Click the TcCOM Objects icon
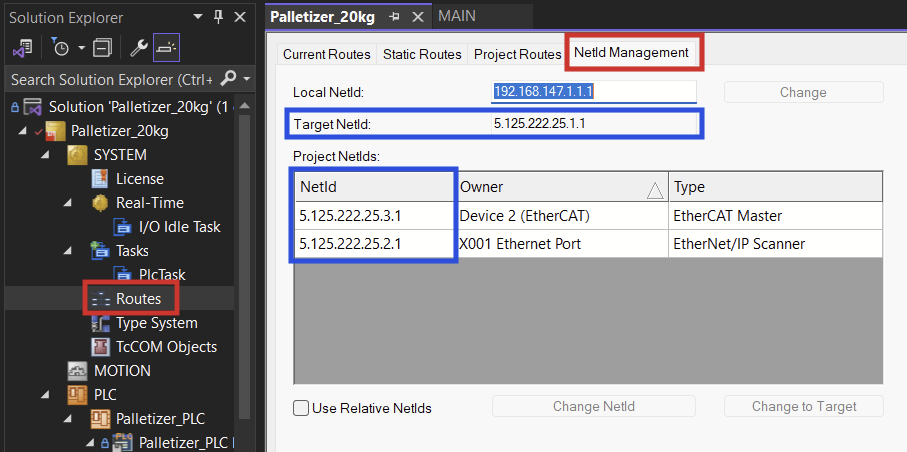Screen dimensions: 907x452 pos(100,347)
